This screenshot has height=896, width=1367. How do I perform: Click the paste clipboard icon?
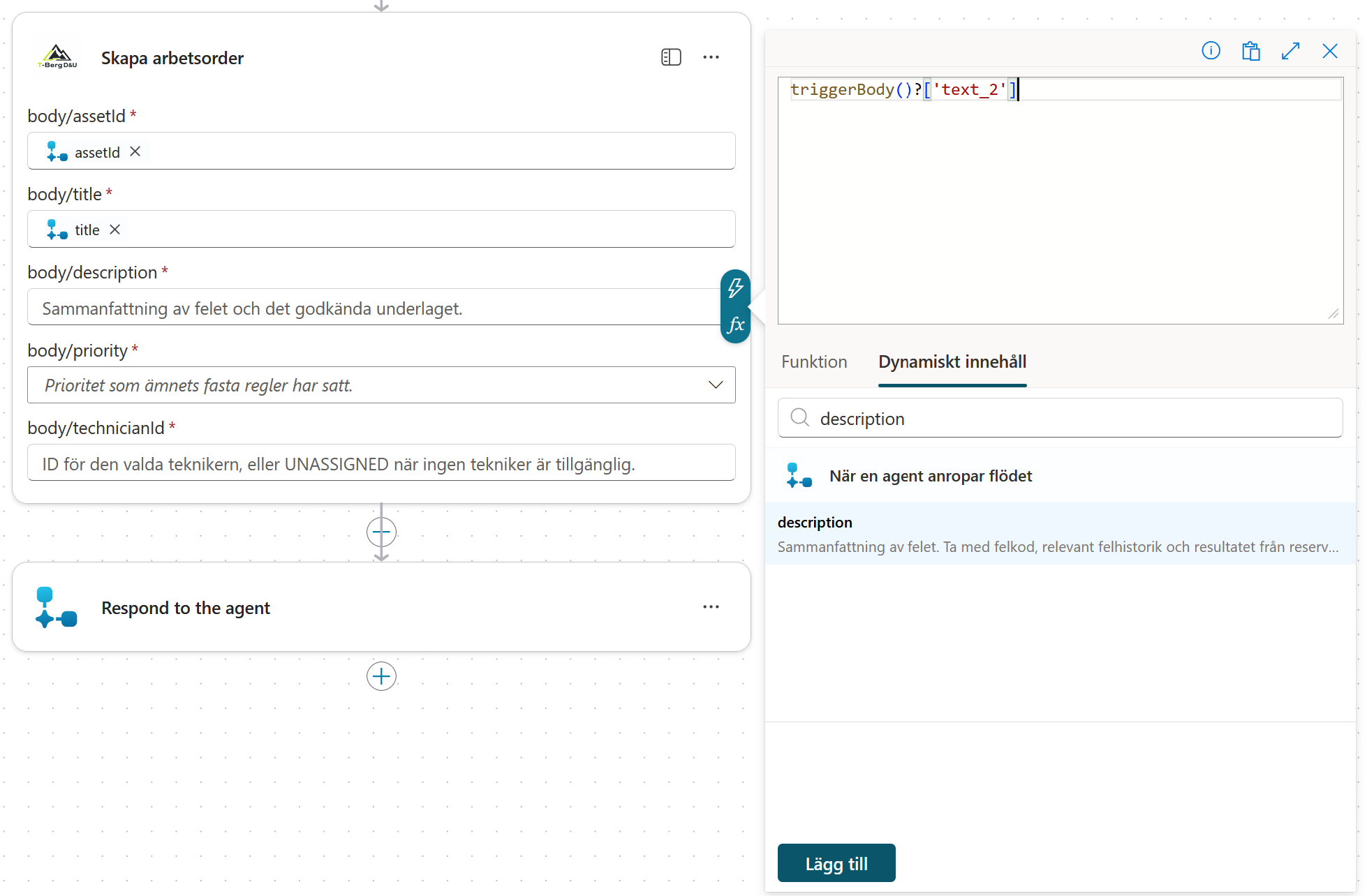1250,51
